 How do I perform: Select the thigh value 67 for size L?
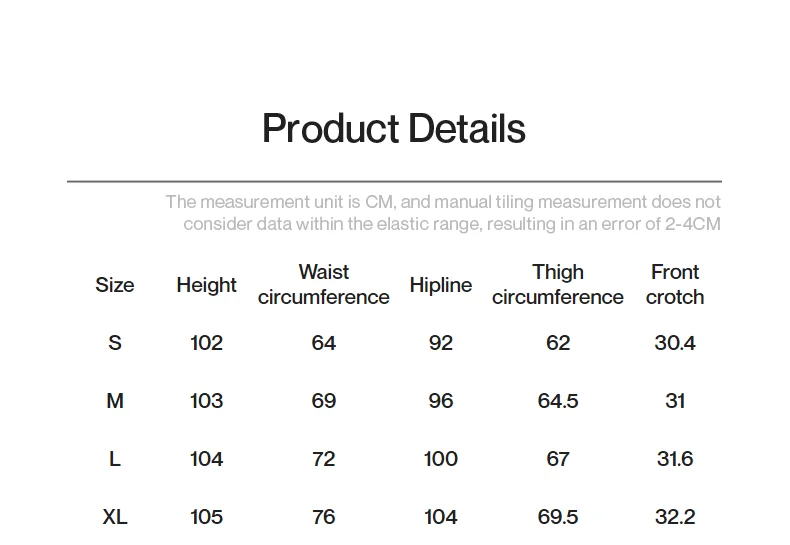558,459
